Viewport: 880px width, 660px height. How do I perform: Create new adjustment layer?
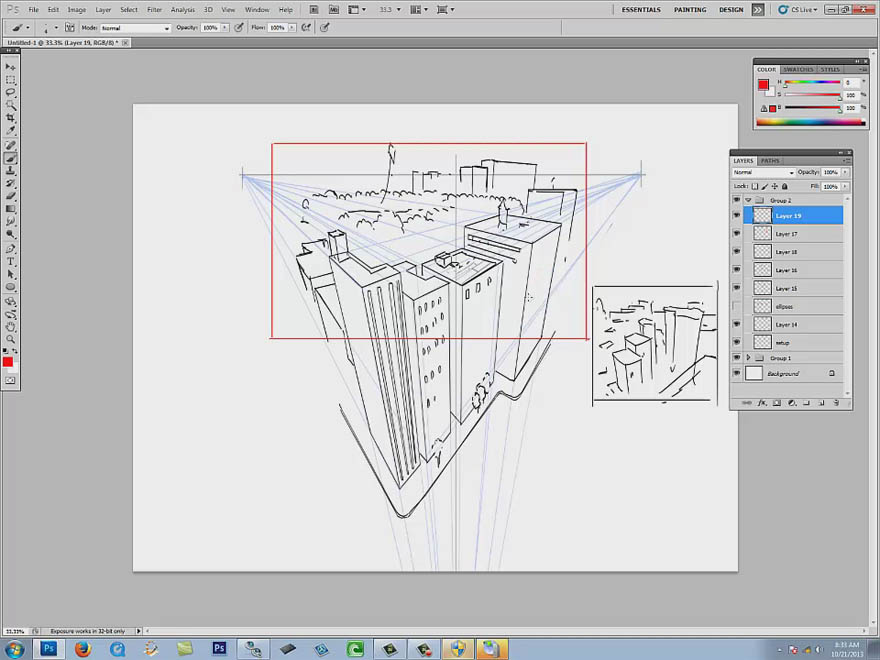coord(792,403)
